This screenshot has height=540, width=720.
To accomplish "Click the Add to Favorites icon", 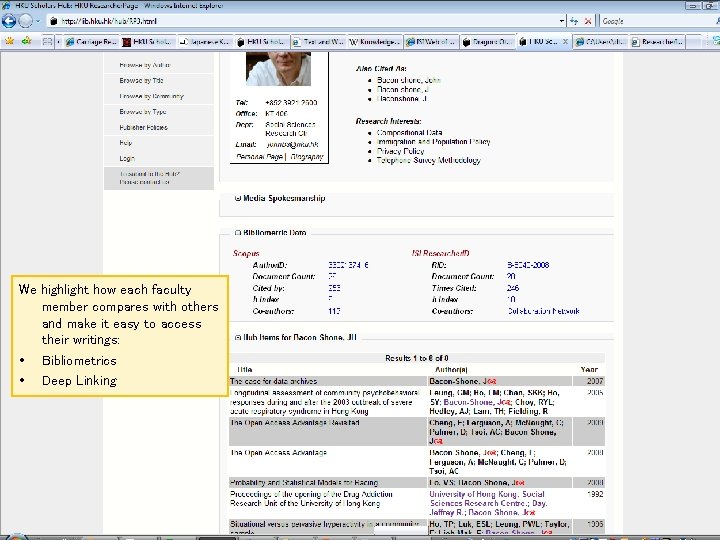I will click(x=26, y=41).
